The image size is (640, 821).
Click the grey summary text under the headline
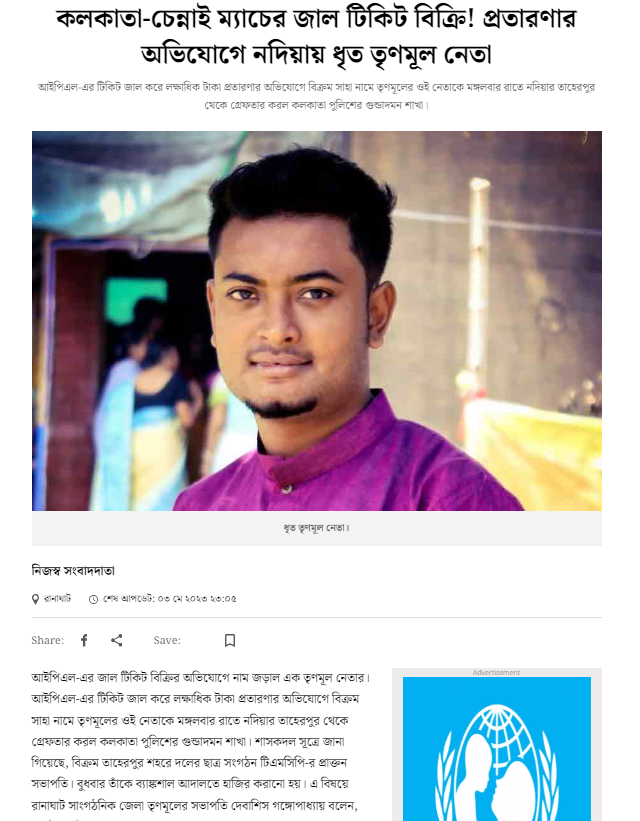point(316,95)
